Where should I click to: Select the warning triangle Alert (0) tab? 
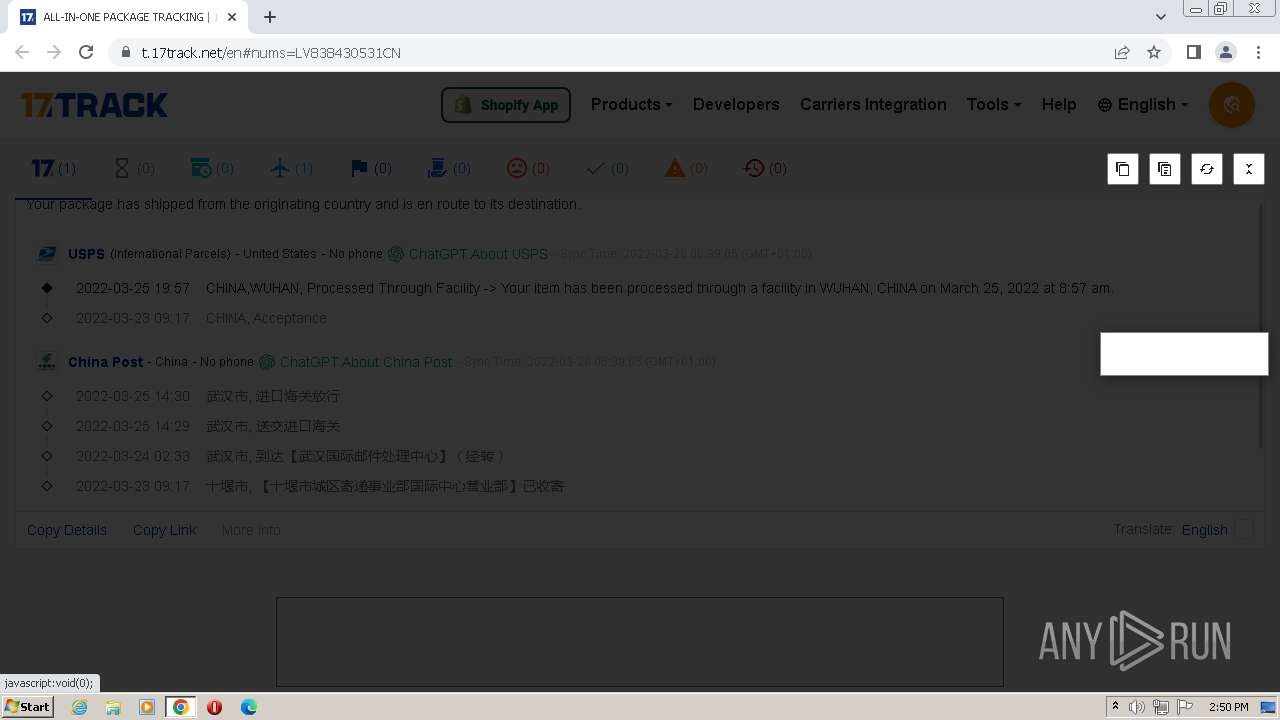click(686, 169)
